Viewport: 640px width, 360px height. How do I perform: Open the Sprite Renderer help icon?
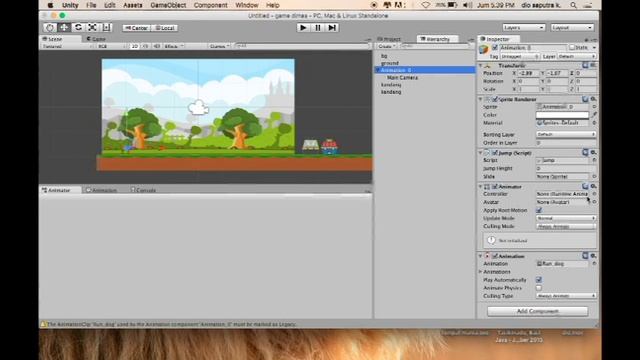click(585, 99)
